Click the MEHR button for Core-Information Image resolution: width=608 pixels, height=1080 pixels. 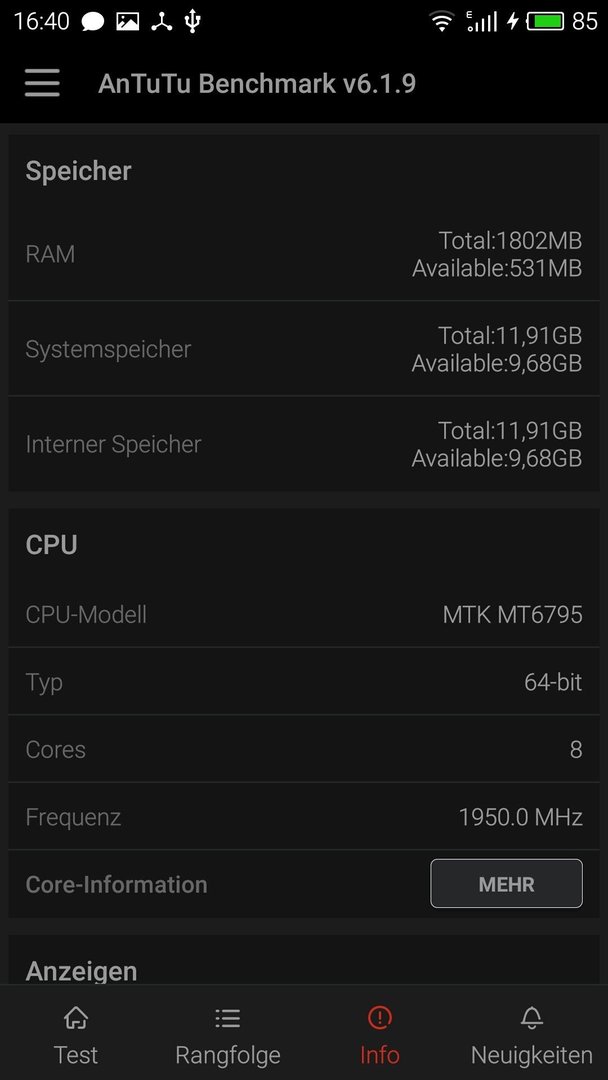coord(506,884)
